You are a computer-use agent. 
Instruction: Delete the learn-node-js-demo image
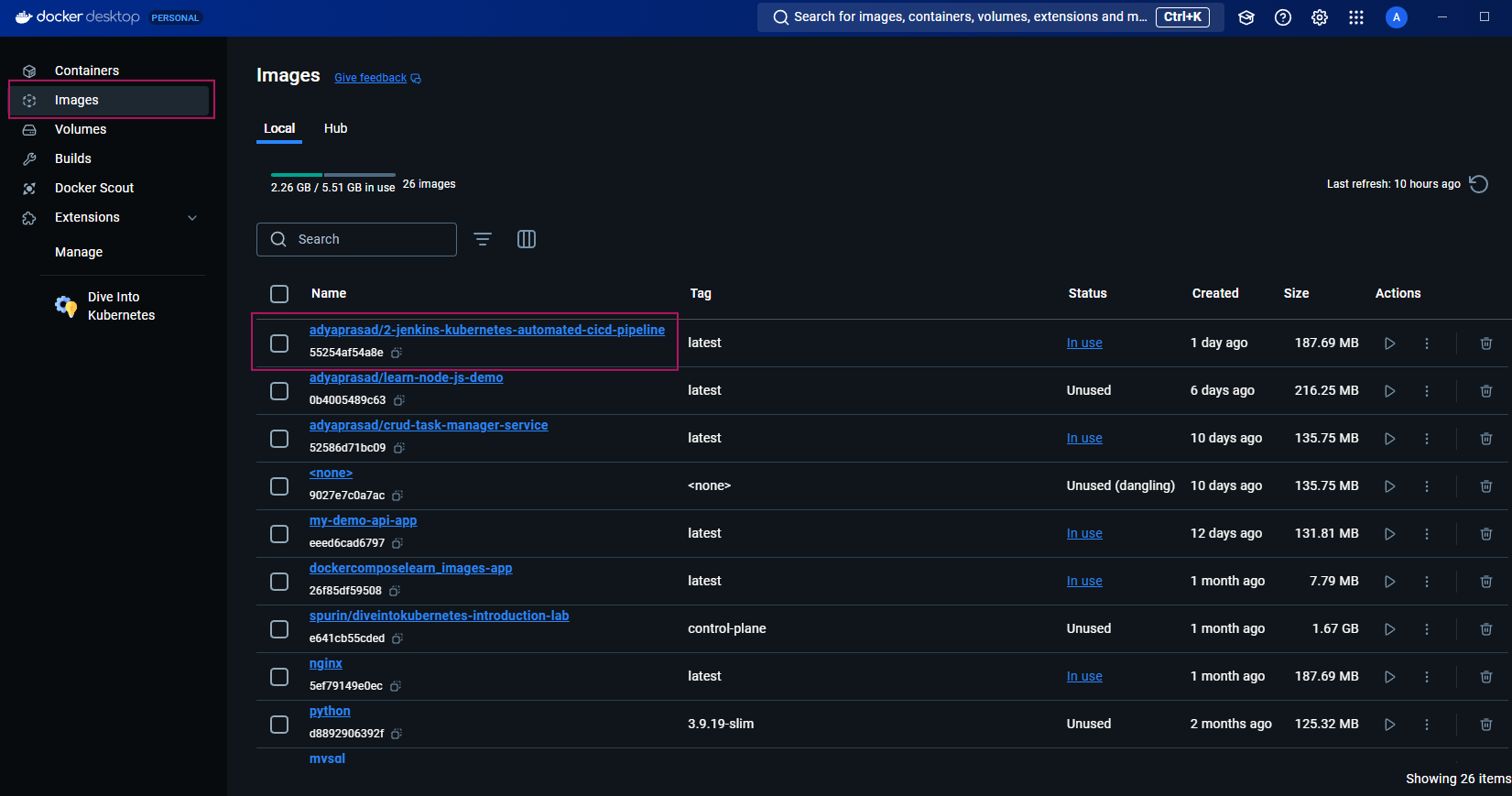tap(1486, 391)
